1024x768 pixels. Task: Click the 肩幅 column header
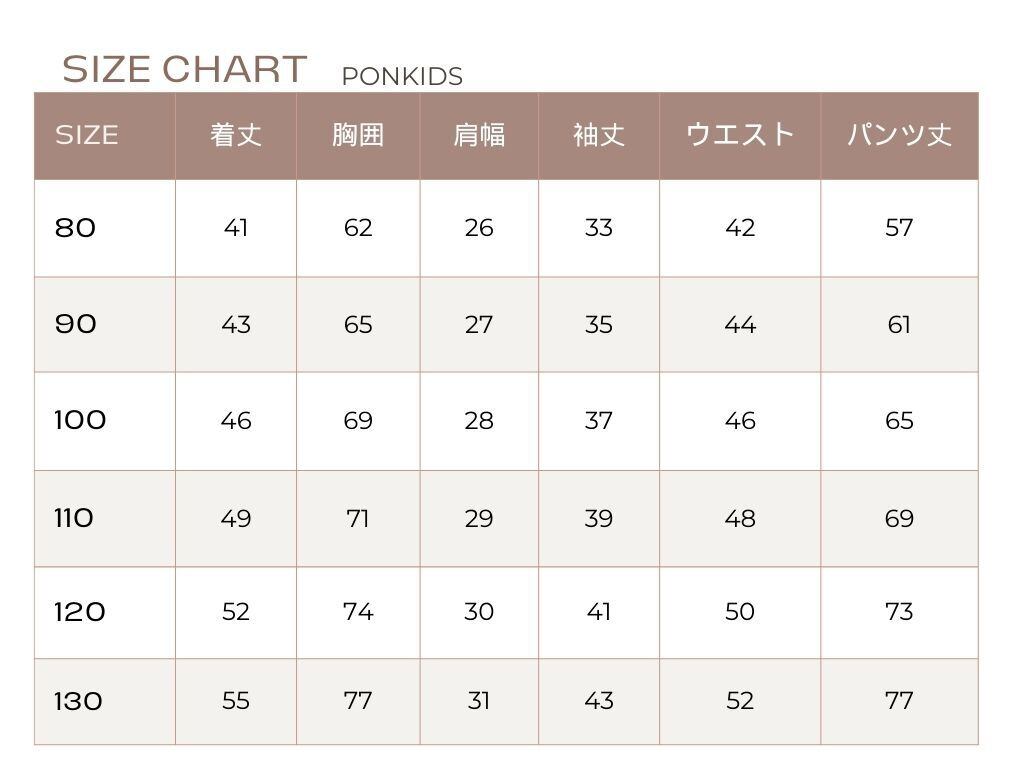479,135
